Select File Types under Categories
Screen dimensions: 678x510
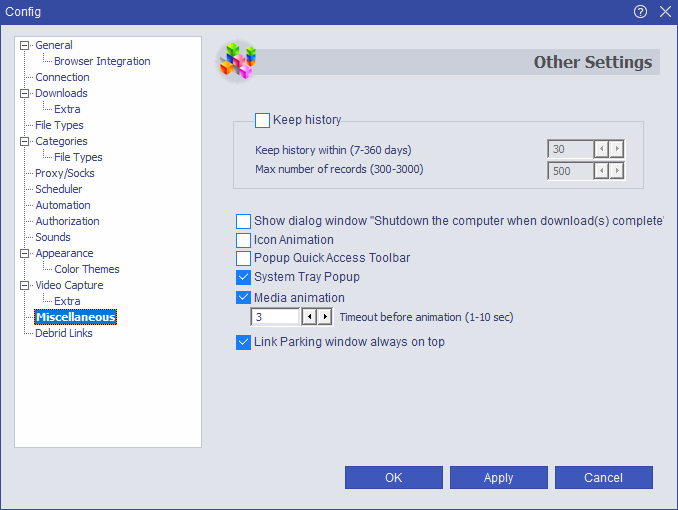pyautogui.click(x=78, y=157)
